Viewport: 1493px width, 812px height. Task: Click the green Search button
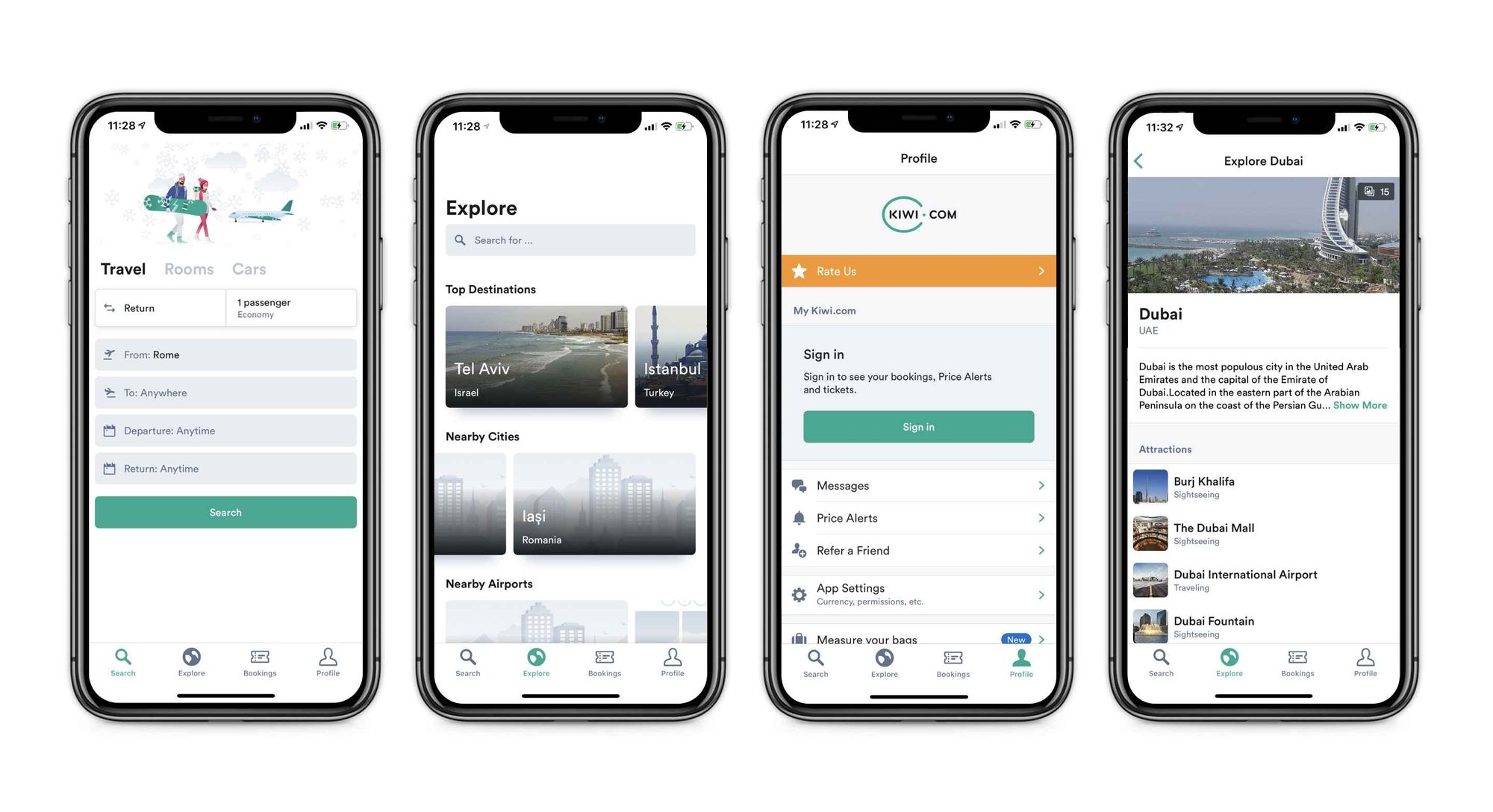pos(225,511)
